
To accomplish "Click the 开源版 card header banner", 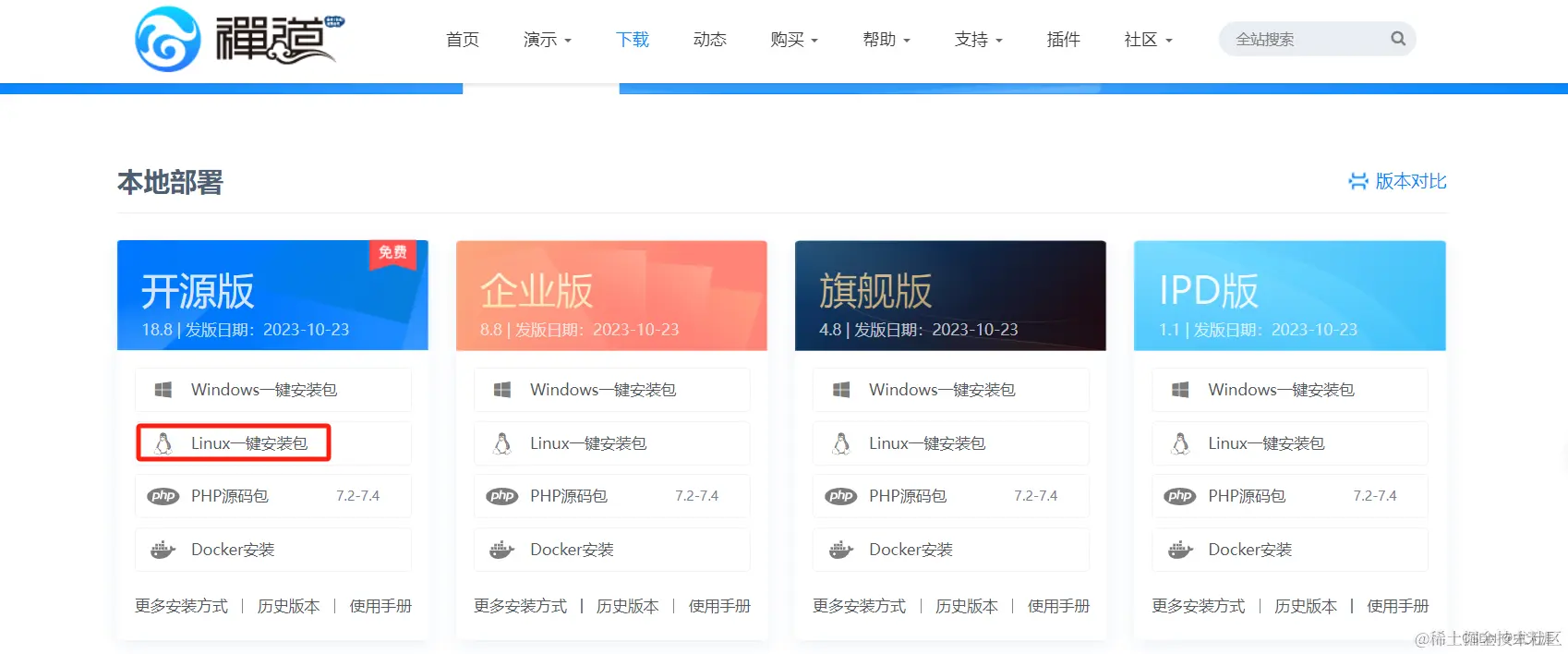I will click(x=272, y=296).
